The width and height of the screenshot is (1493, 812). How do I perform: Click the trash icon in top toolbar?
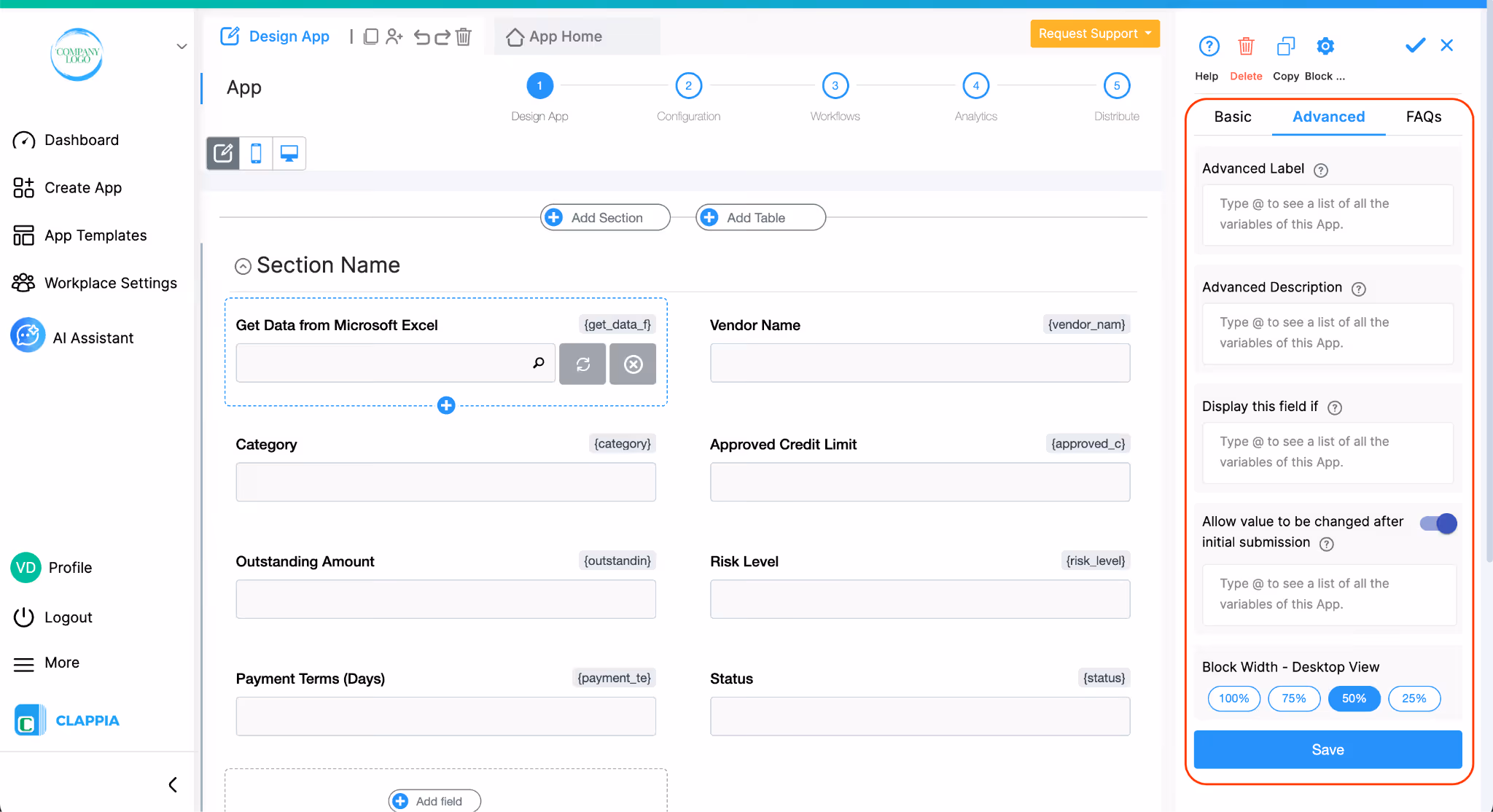tap(464, 36)
